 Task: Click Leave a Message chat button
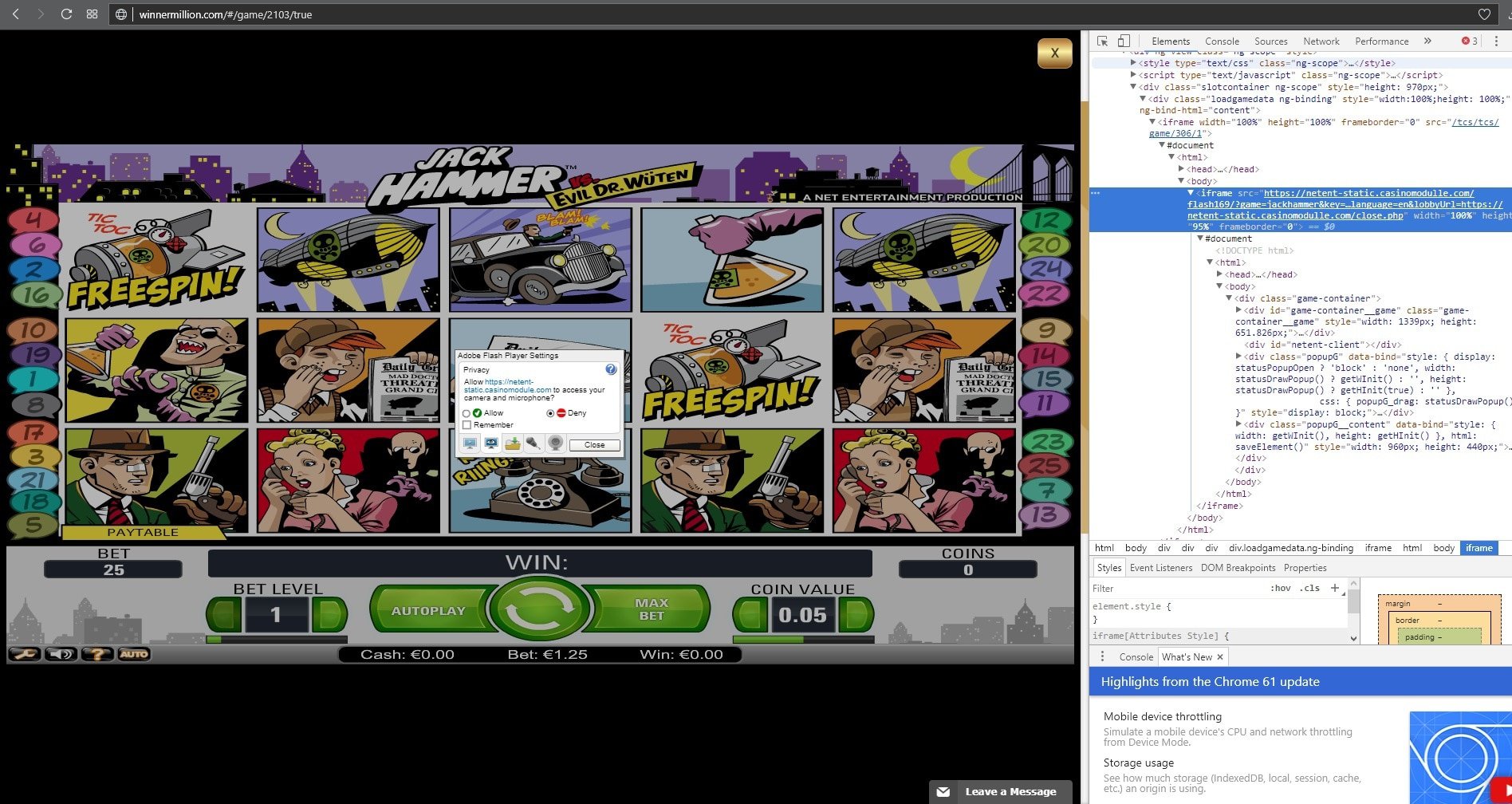1000,792
